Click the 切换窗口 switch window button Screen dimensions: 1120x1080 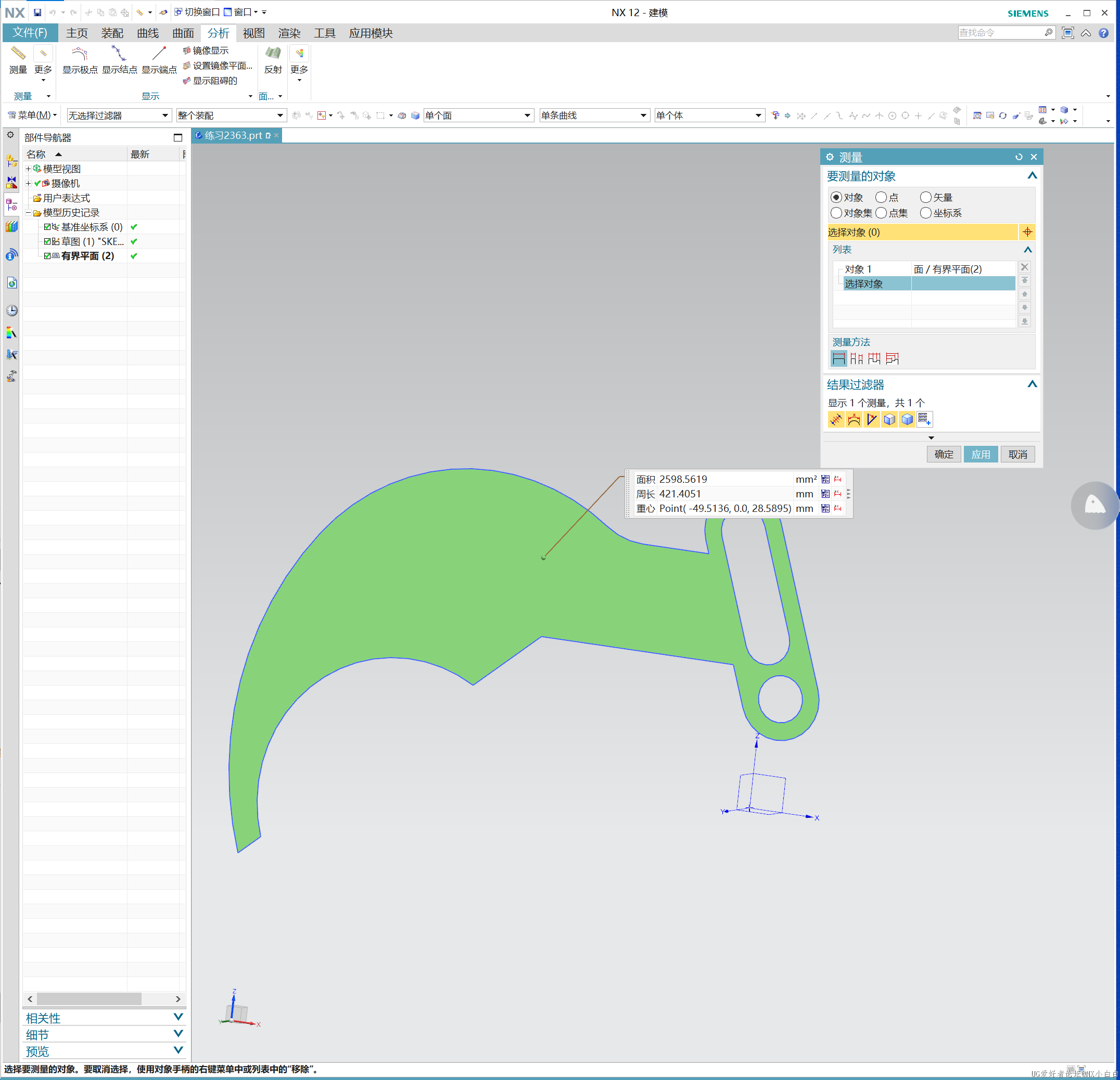click(x=198, y=12)
